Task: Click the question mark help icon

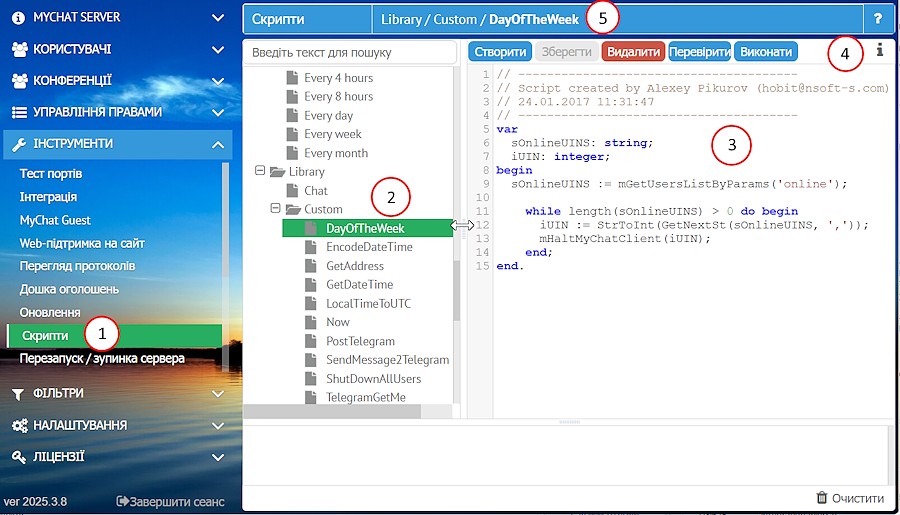Action: pos(878,19)
